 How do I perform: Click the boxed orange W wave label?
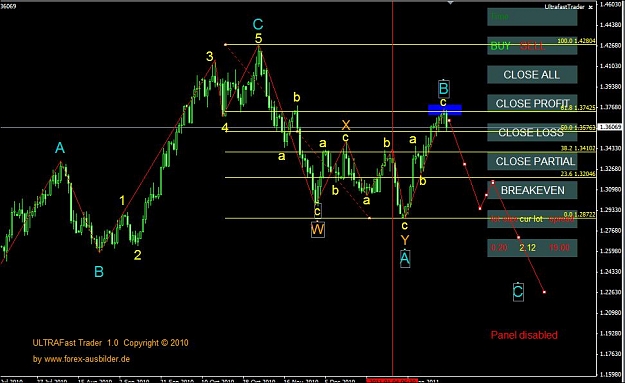318,230
